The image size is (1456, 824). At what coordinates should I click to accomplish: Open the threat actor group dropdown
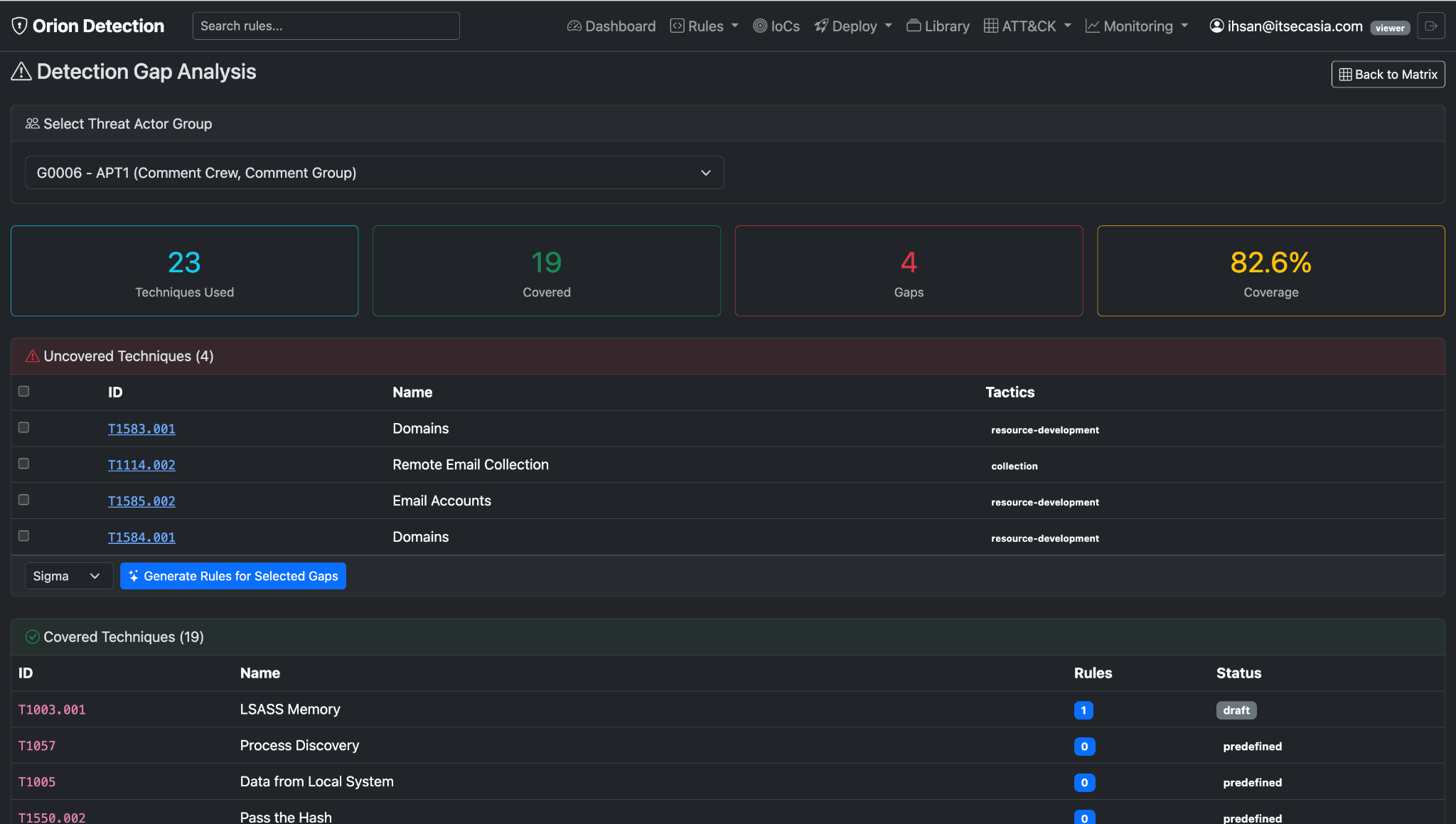tap(375, 173)
